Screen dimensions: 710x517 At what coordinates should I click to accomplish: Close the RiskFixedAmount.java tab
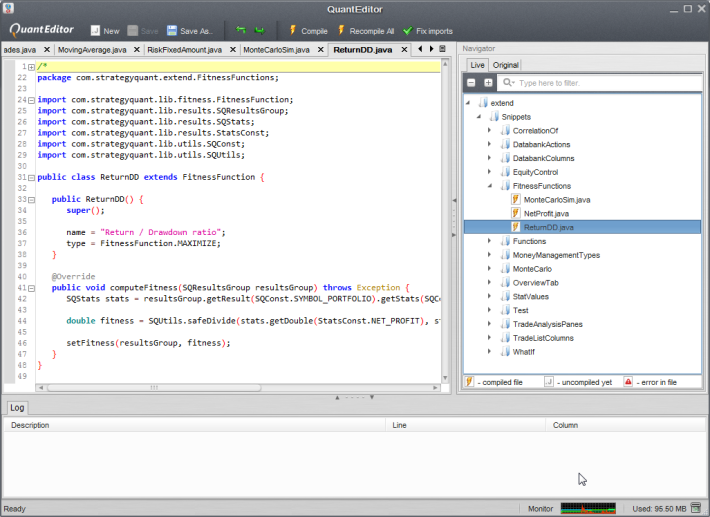tap(233, 49)
